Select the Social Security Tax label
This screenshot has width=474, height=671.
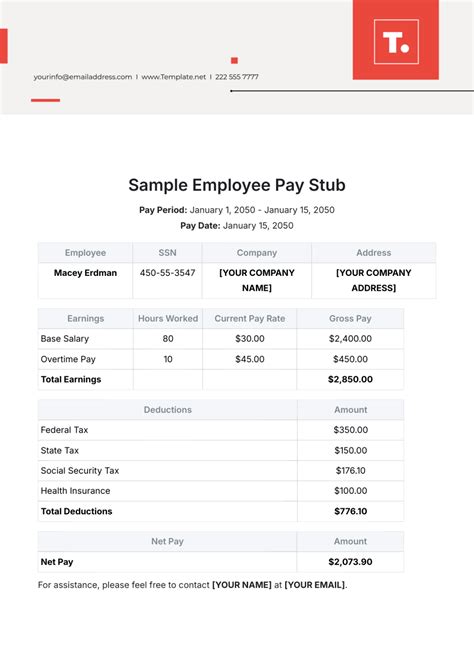[x=80, y=471]
